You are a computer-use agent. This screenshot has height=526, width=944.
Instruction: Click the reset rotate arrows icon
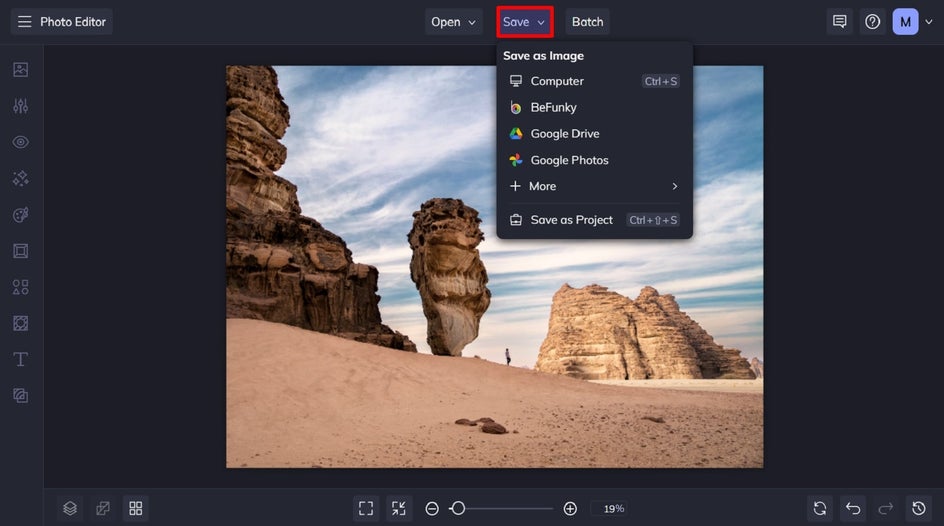820,509
